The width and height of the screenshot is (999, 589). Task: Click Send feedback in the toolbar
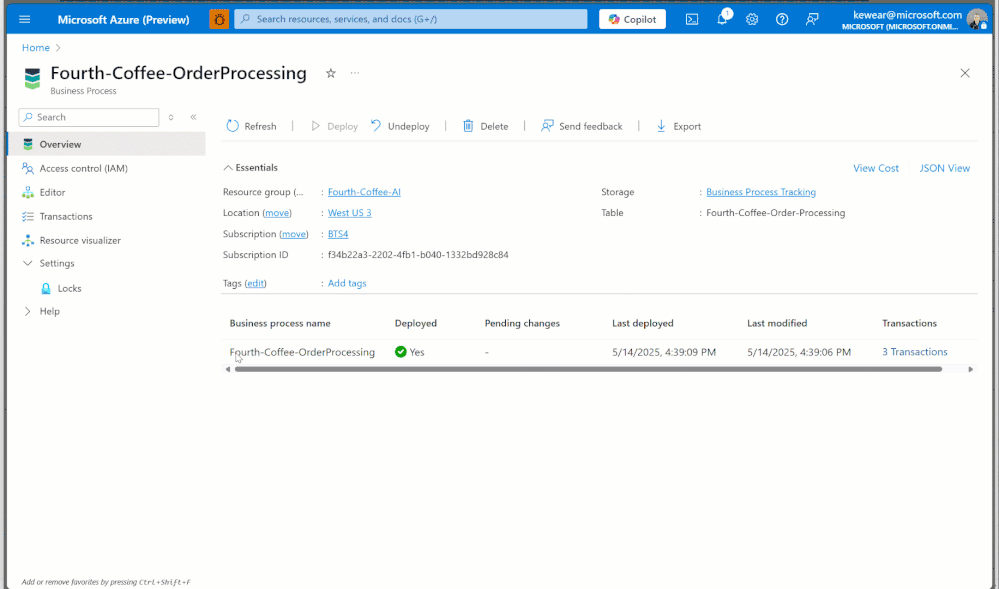click(x=582, y=126)
